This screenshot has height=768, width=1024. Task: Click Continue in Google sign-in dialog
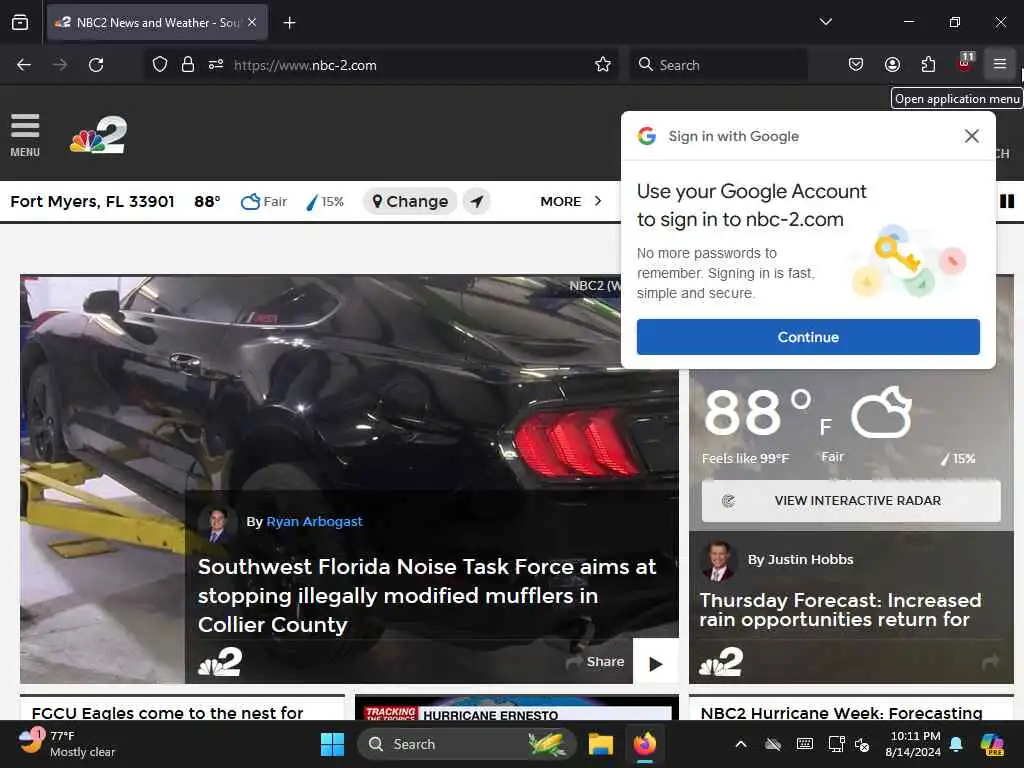[808, 337]
